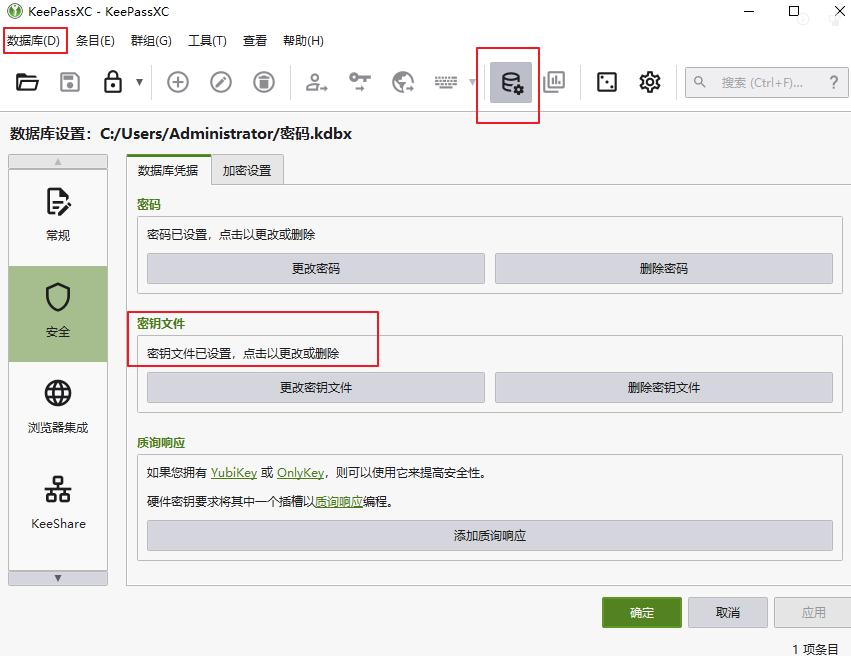This screenshot has width=851, height=656.
Task: Open application settings gear icon
Action: (x=650, y=82)
